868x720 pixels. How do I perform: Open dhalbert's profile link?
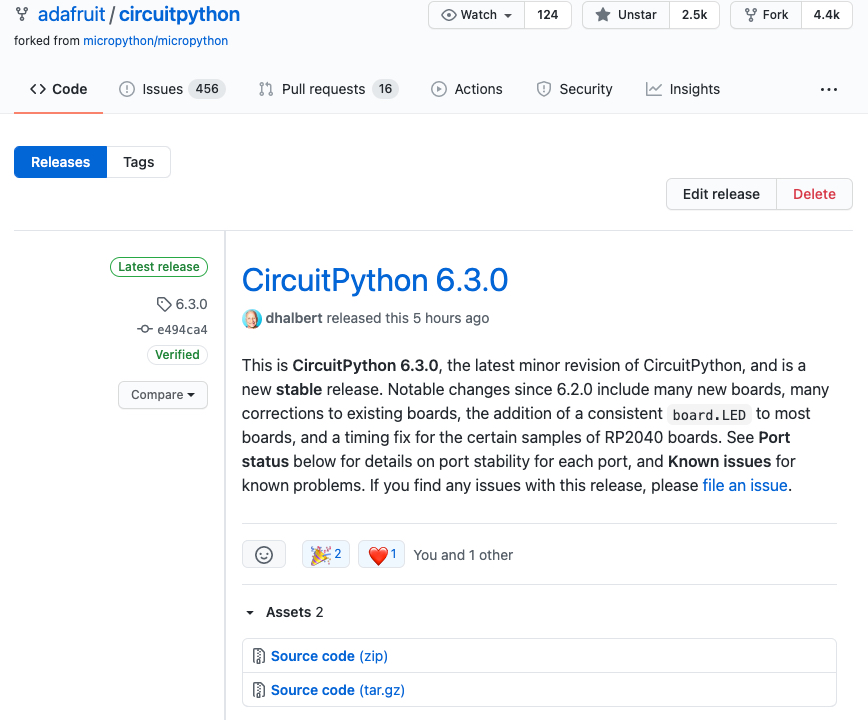click(x=294, y=318)
